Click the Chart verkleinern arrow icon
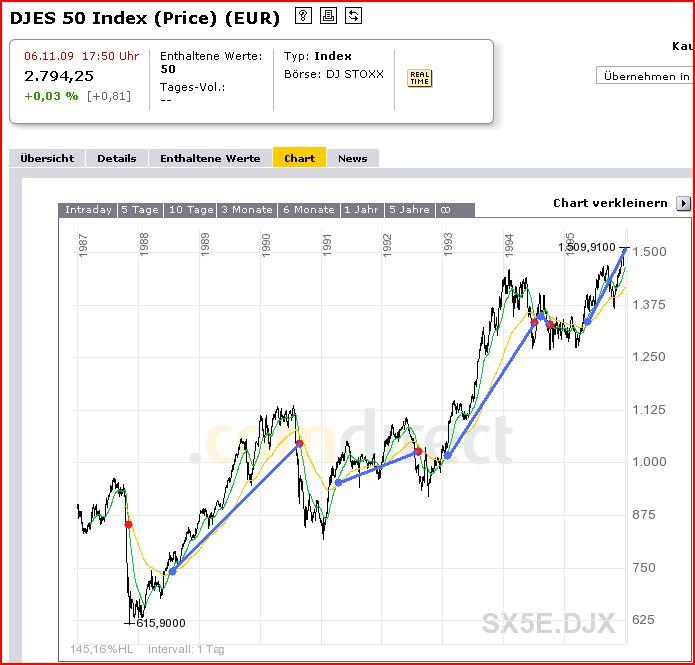The image size is (695, 665). [683, 203]
